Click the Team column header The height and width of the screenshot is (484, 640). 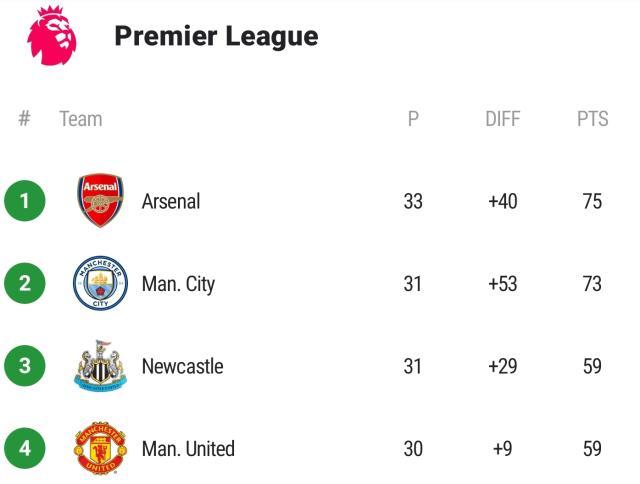coord(80,119)
